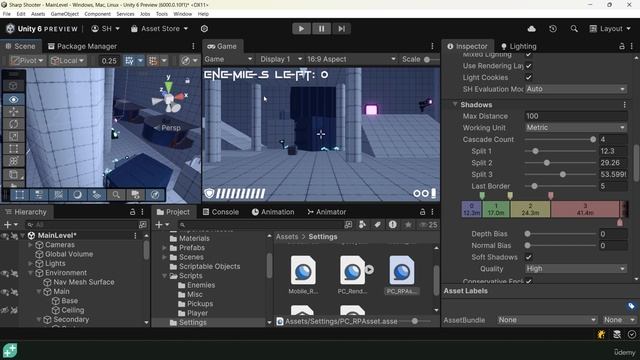Open the GameObject menu
This screenshot has width=640, height=360.
pyautogui.click(x=64, y=14)
